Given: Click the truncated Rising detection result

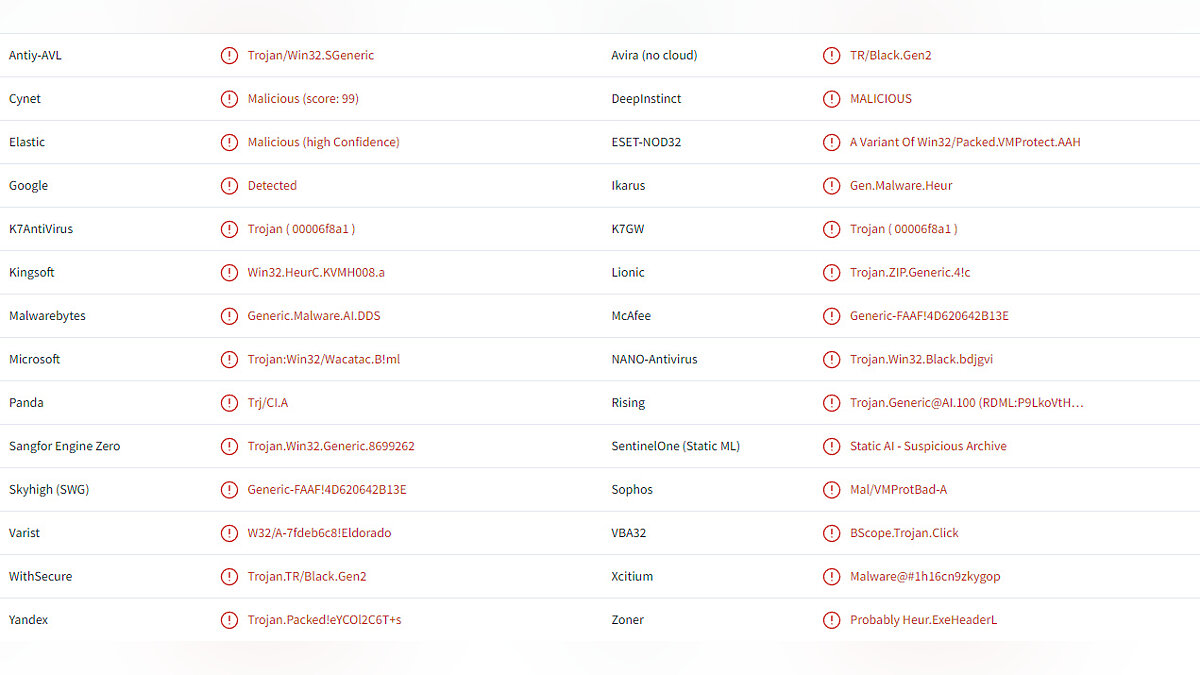Looking at the screenshot, I should [x=966, y=403].
